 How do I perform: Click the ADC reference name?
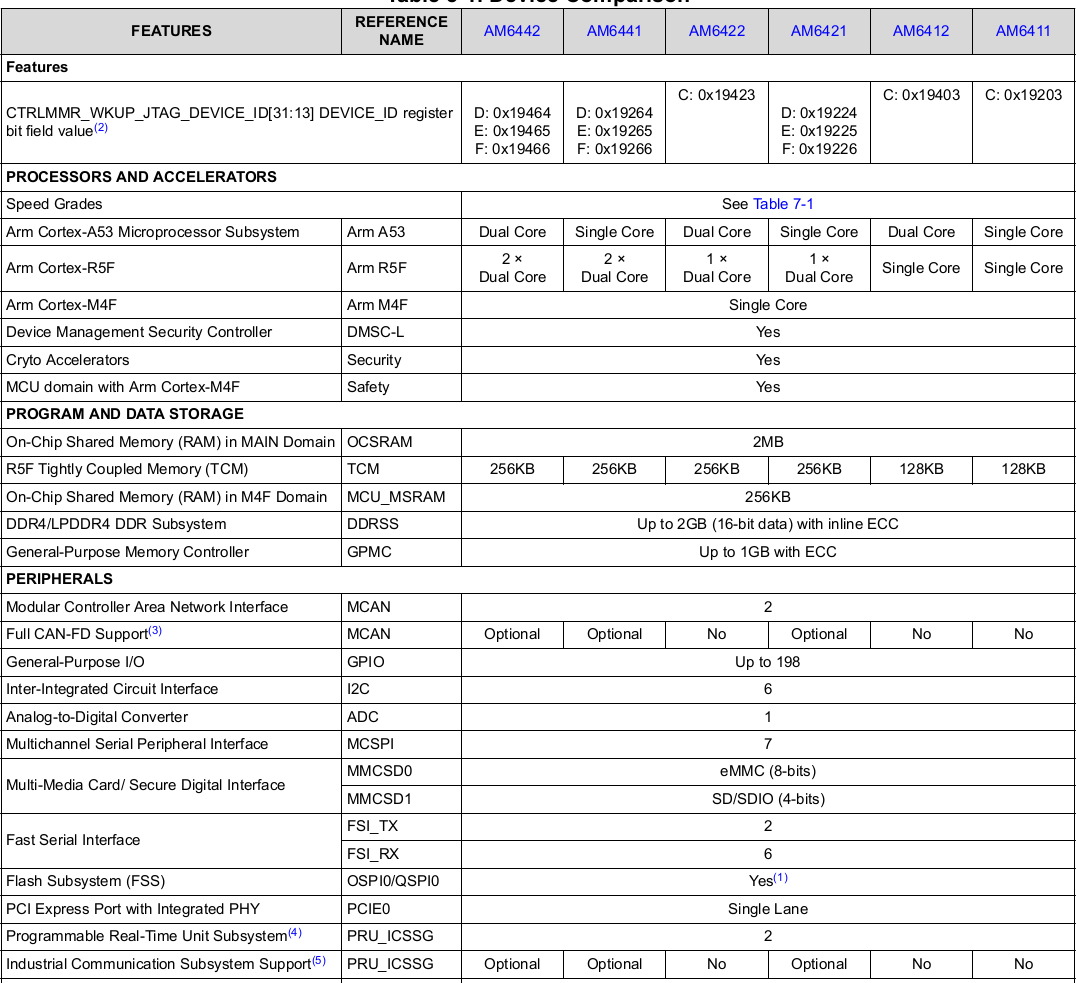click(362, 717)
